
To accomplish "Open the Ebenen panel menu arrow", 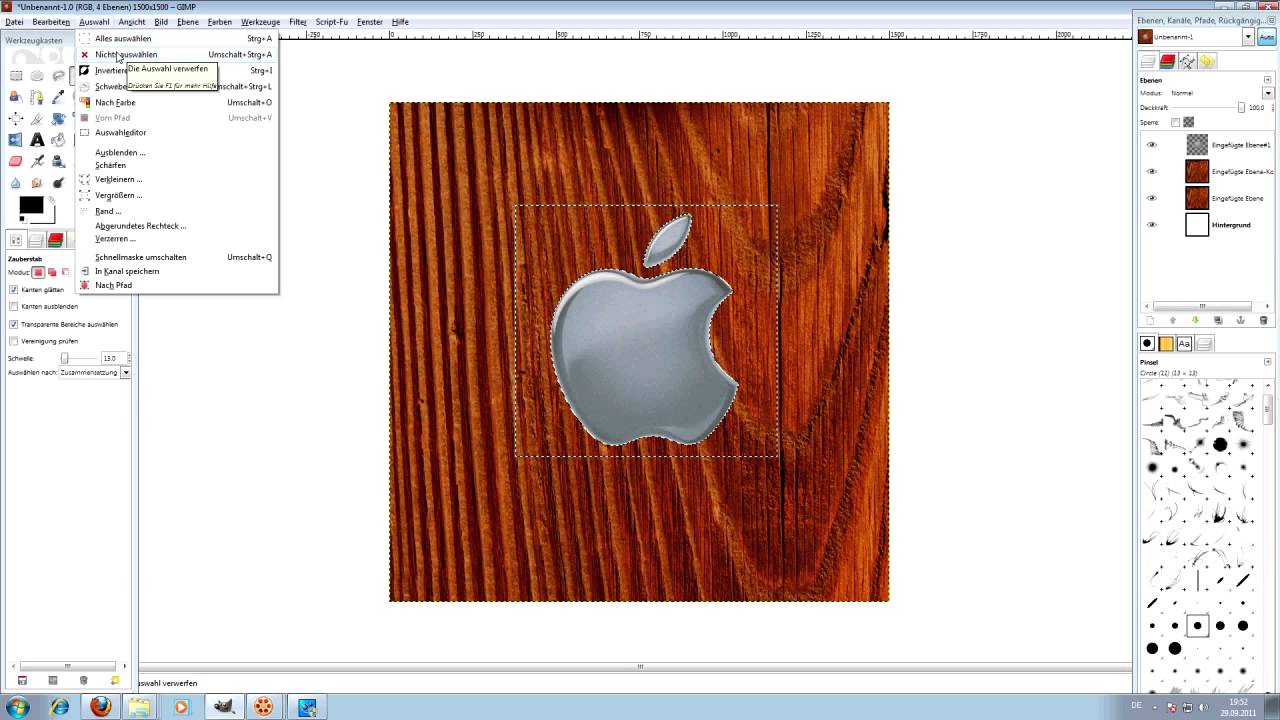I will pyautogui.click(x=1268, y=80).
